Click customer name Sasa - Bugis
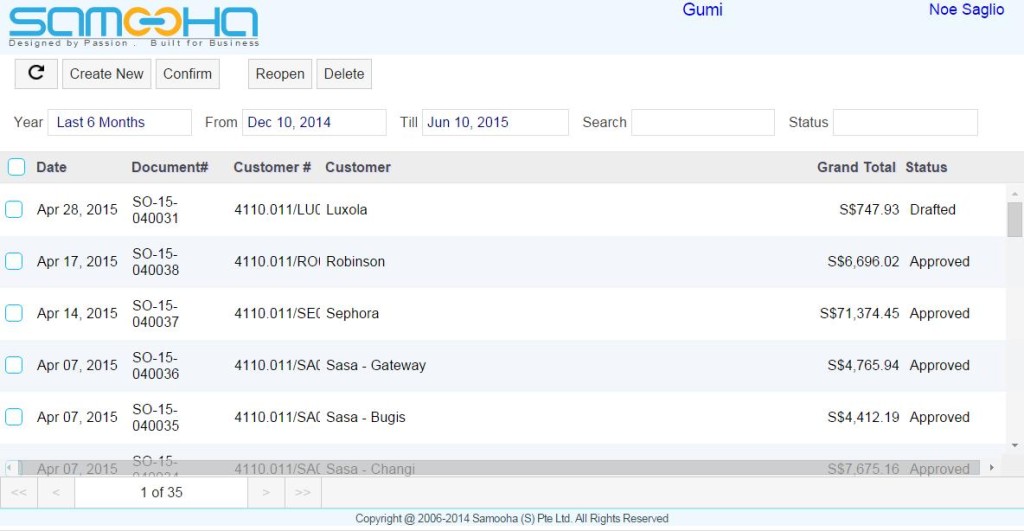1024x531 pixels. click(366, 417)
